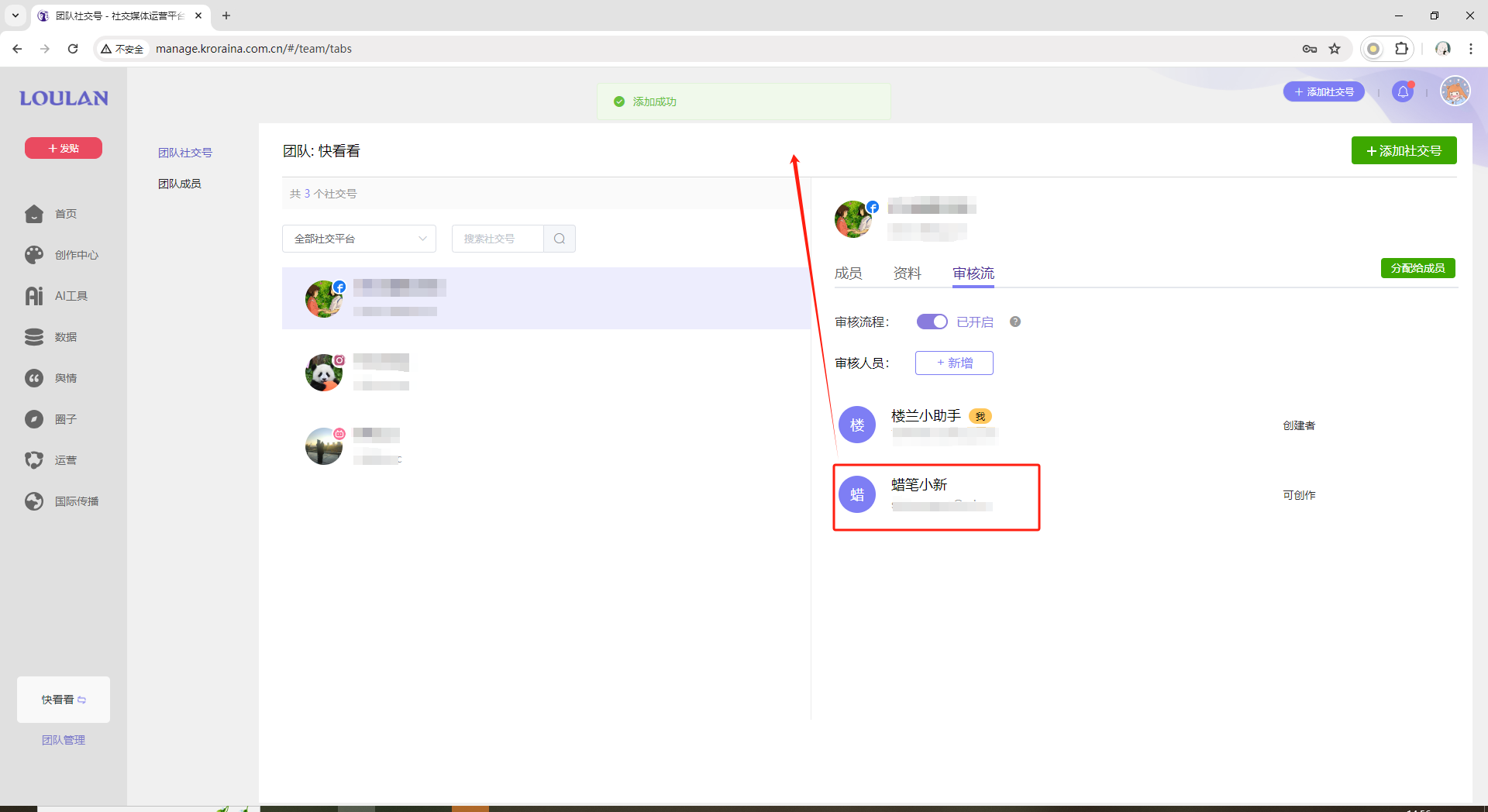Viewport: 1488px width, 812px height.
Task: Open 创作中心 palette icon
Action: click(34, 255)
